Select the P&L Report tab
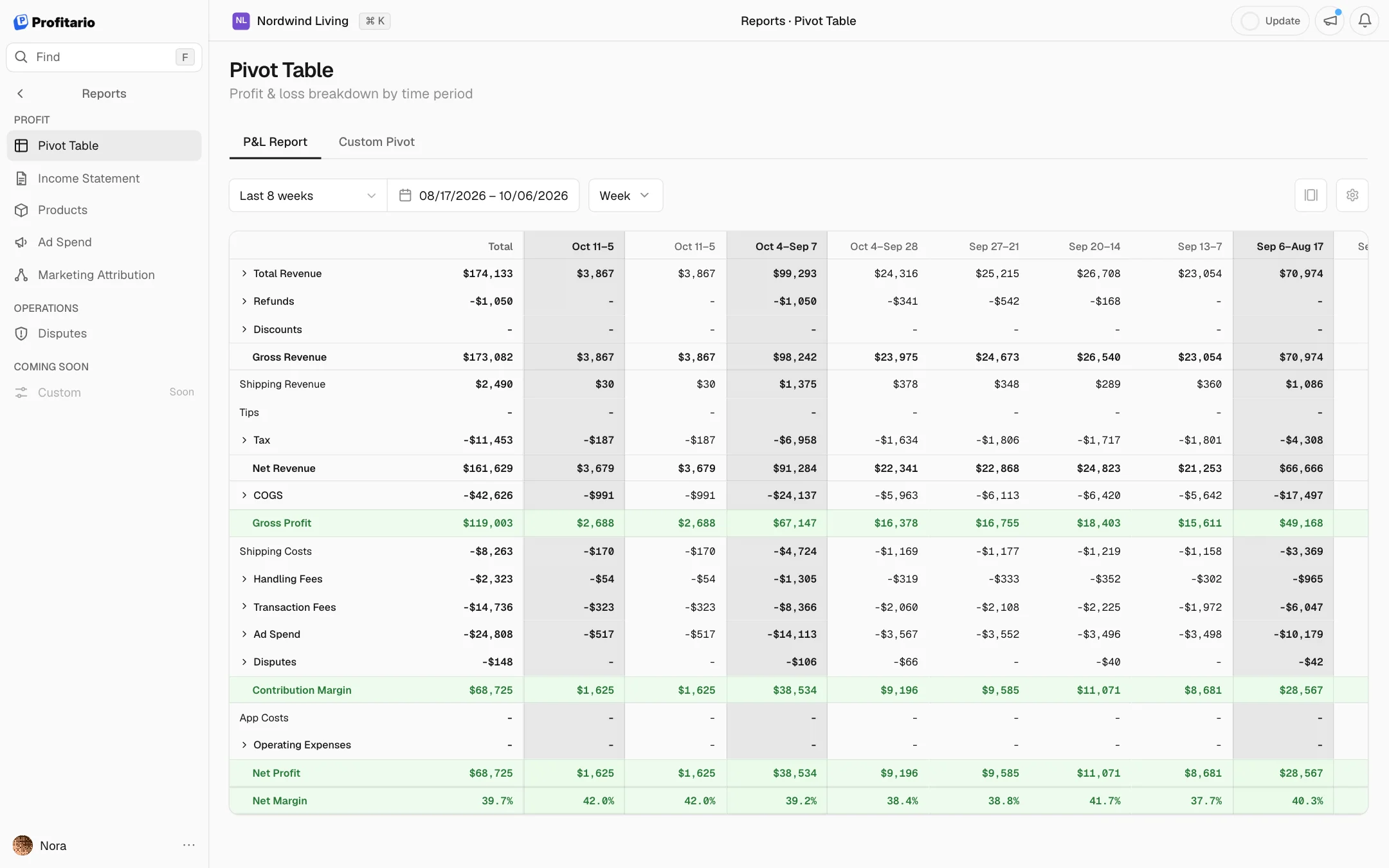The height and width of the screenshot is (868, 1389). (275, 142)
